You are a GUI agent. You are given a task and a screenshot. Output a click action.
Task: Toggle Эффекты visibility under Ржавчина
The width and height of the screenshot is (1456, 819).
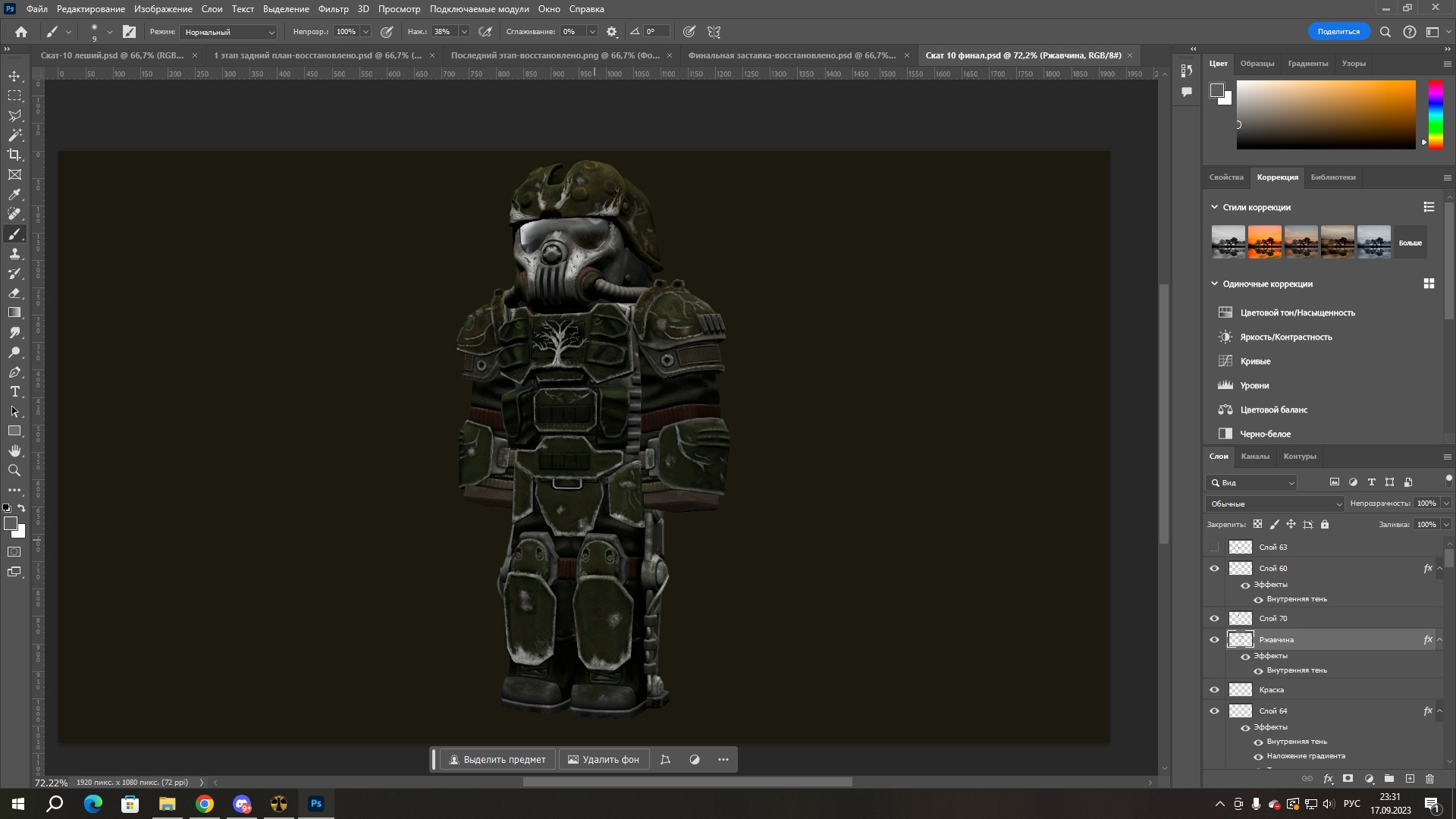[1245, 656]
